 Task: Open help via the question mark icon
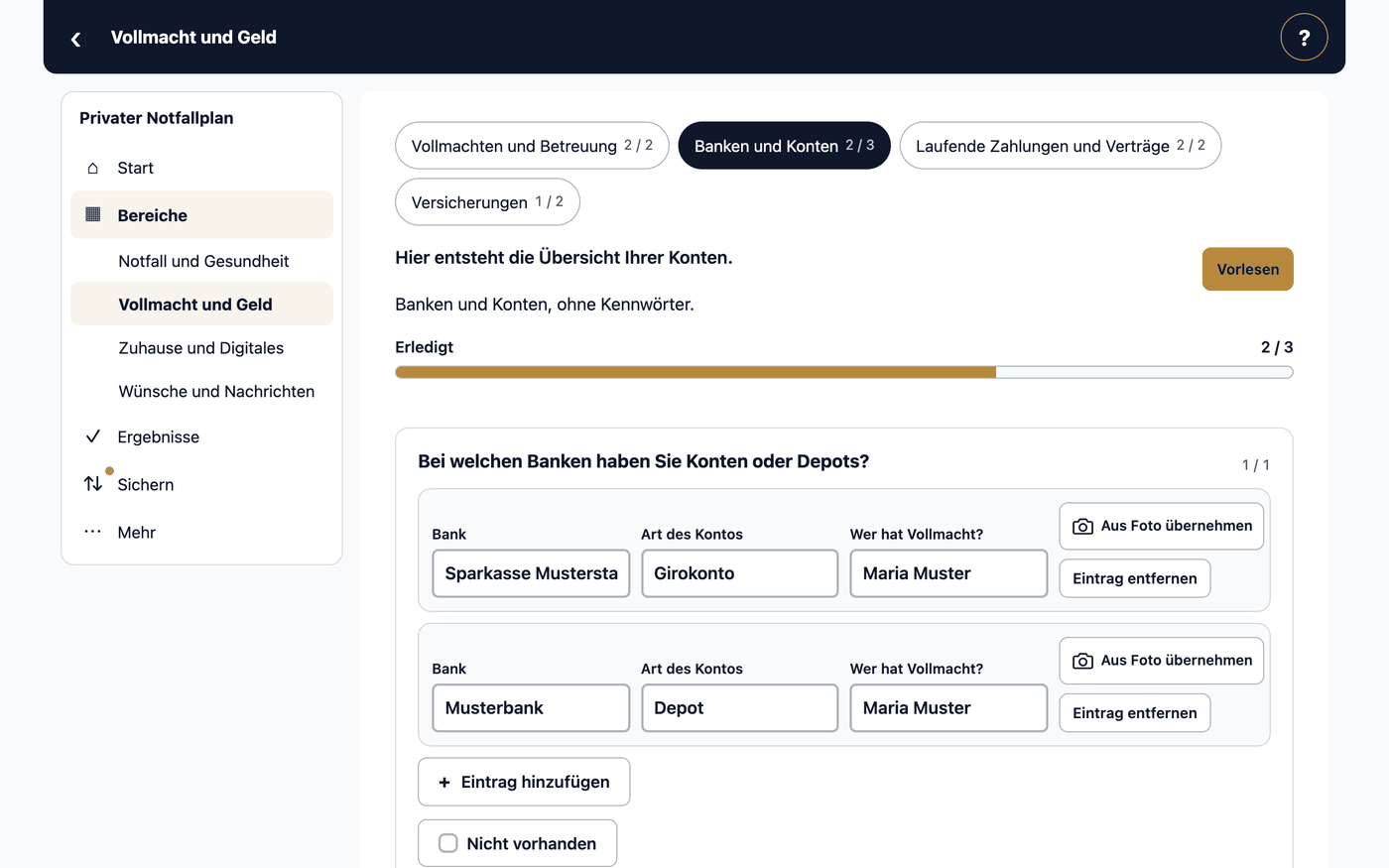coord(1304,38)
